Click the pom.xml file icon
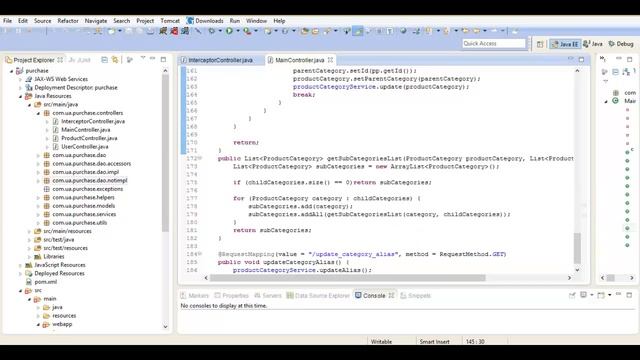 29,282
